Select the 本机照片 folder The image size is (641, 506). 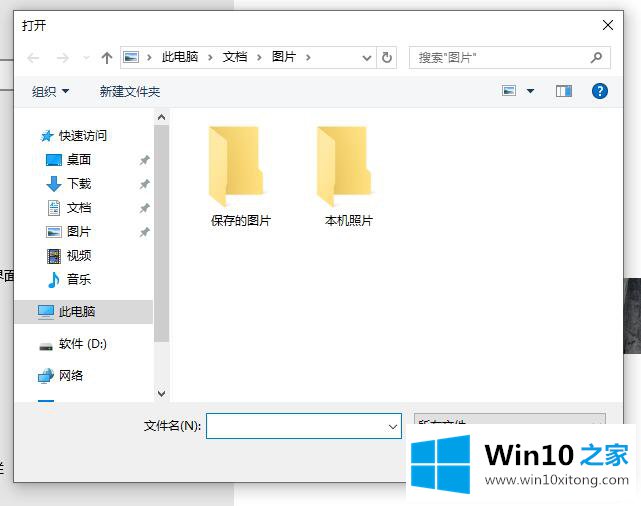[x=348, y=177]
